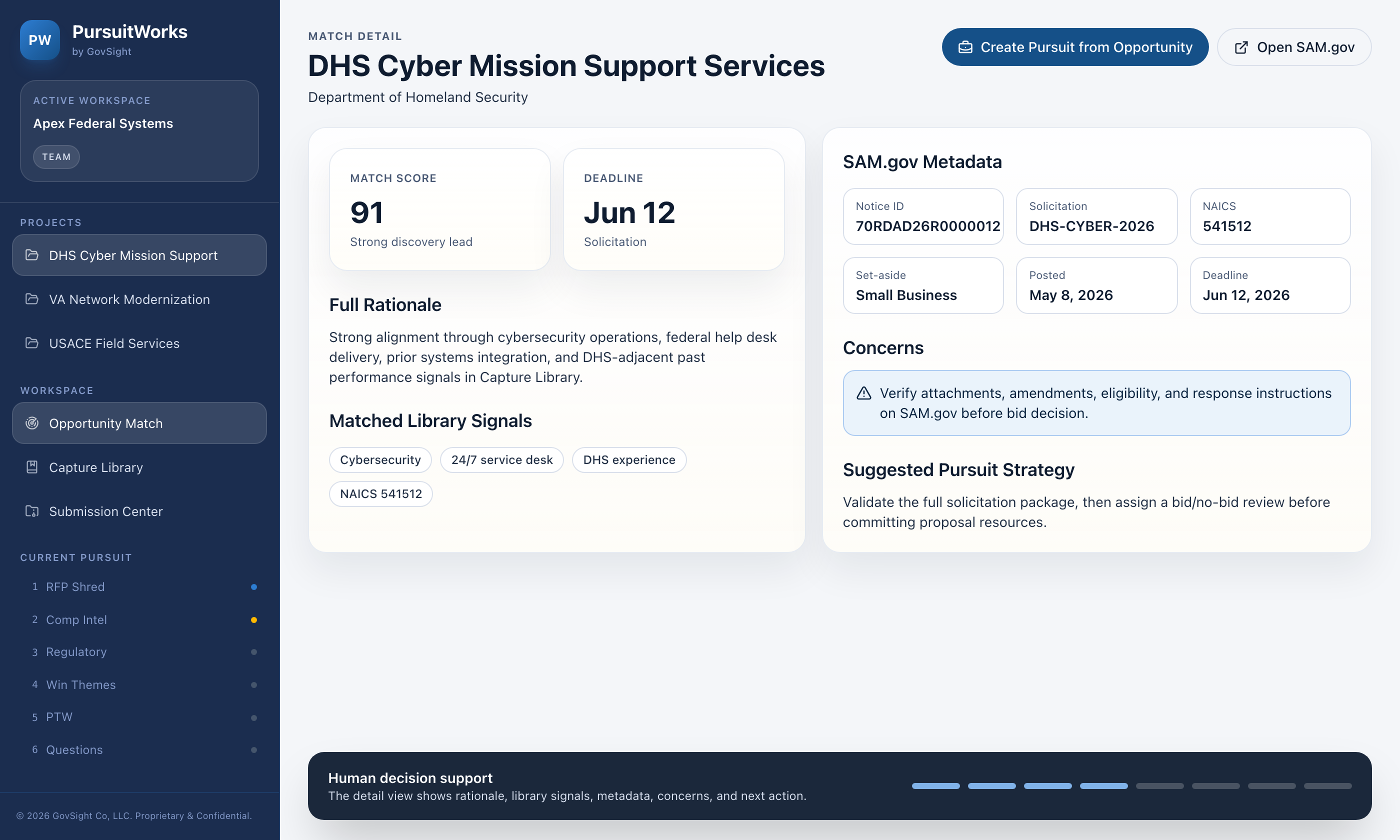The height and width of the screenshot is (840, 1400).
Task: Click the DHS experience signal chip
Action: coord(629,459)
